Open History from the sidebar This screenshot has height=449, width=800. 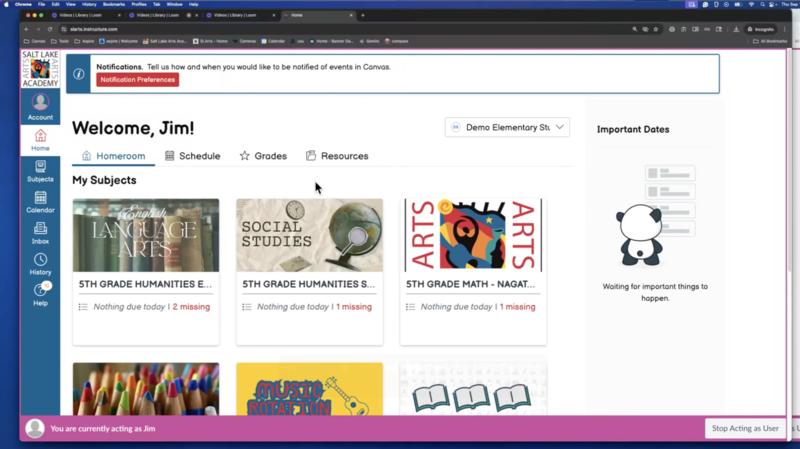point(40,264)
